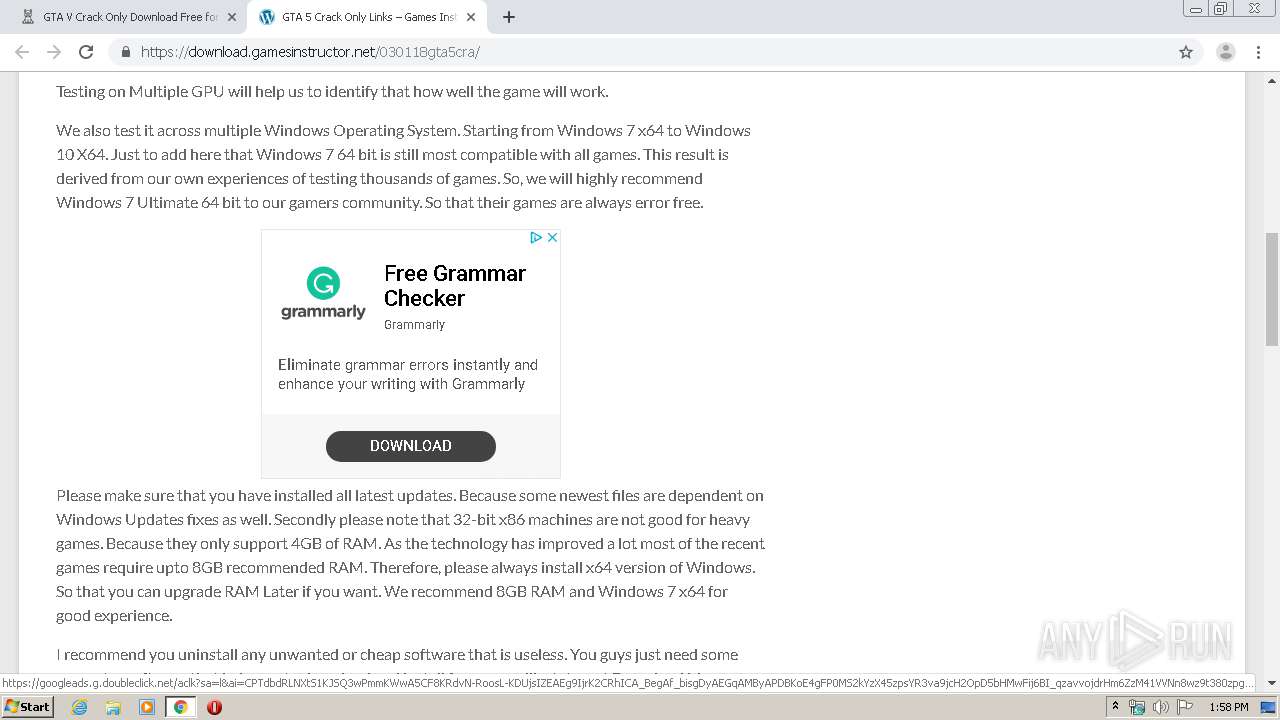Launch Internet Explorer from taskbar
The image size is (1280, 720).
79,707
